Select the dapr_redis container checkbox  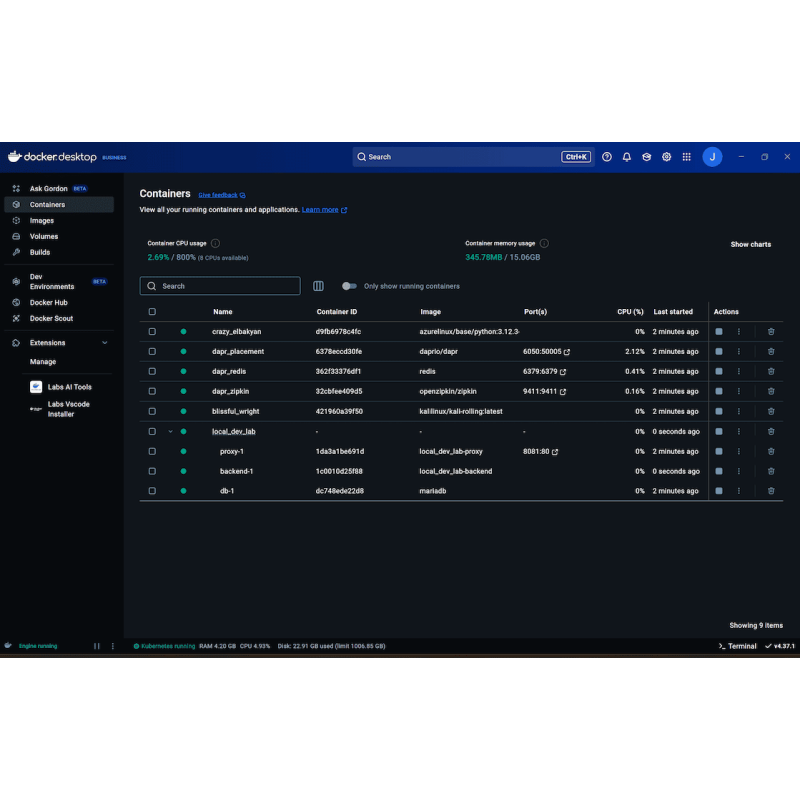tap(152, 371)
